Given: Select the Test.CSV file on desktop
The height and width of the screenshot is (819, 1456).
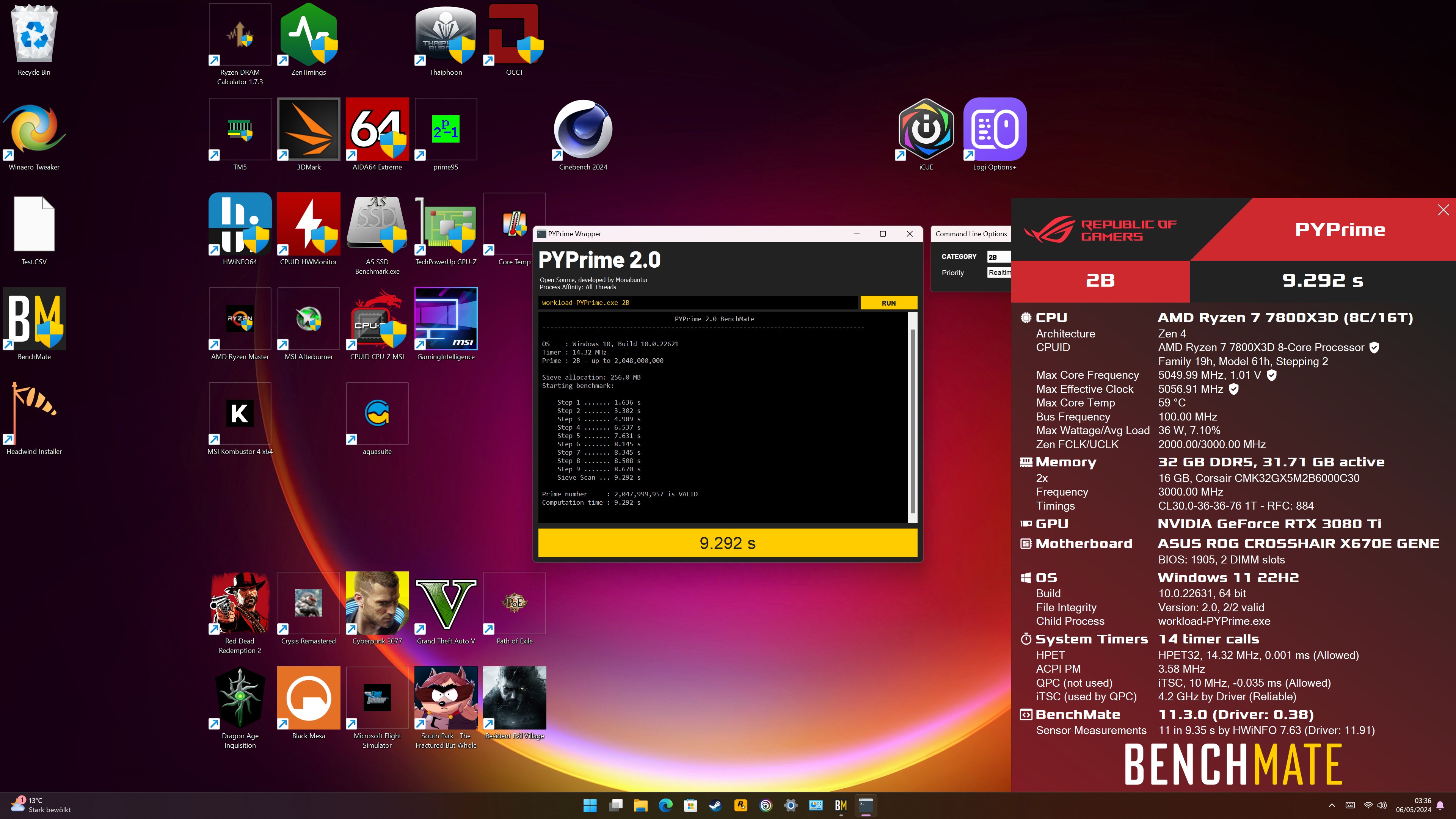Looking at the screenshot, I should coord(34,229).
